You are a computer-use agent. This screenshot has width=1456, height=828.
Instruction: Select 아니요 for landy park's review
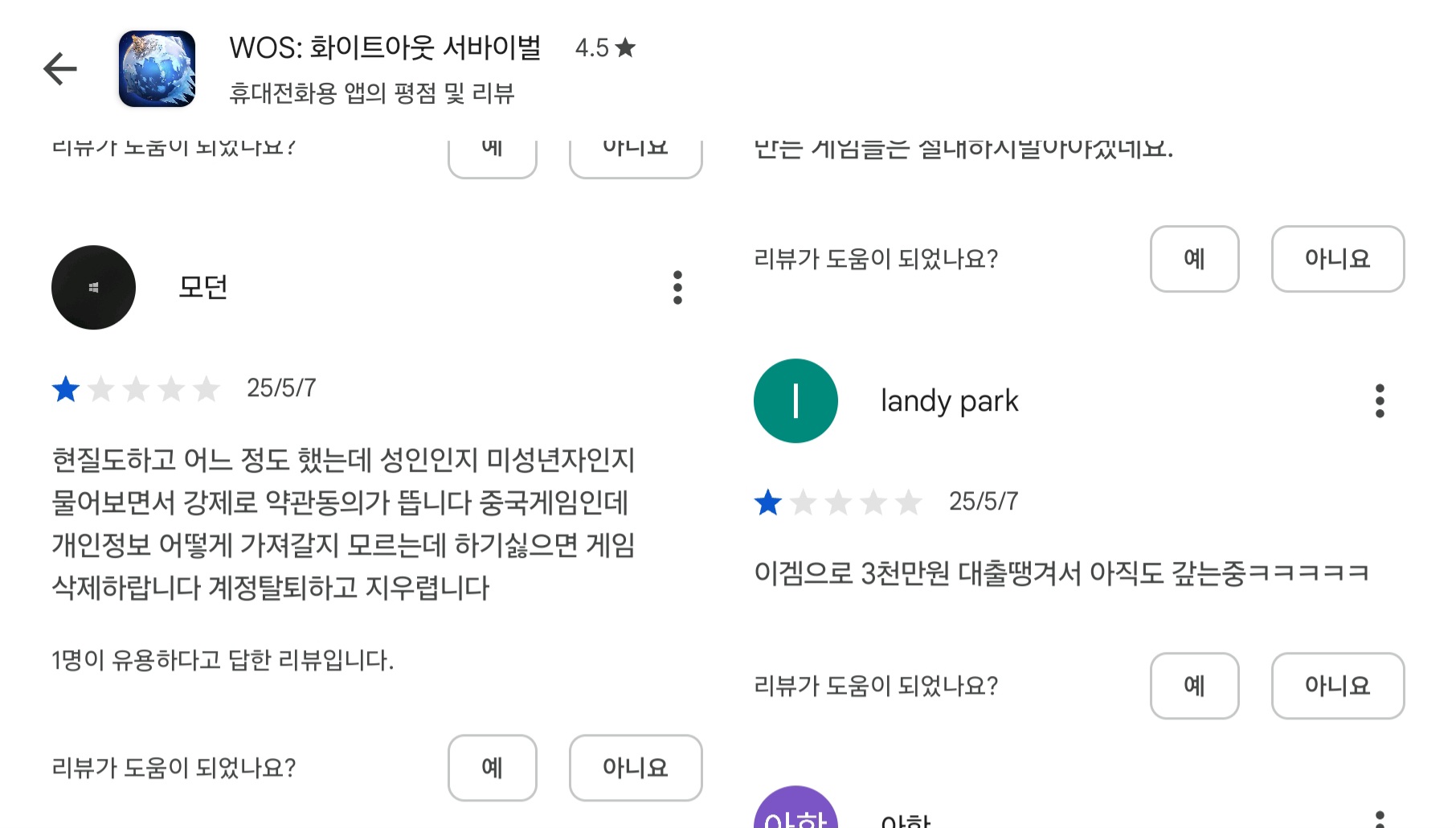1338,686
